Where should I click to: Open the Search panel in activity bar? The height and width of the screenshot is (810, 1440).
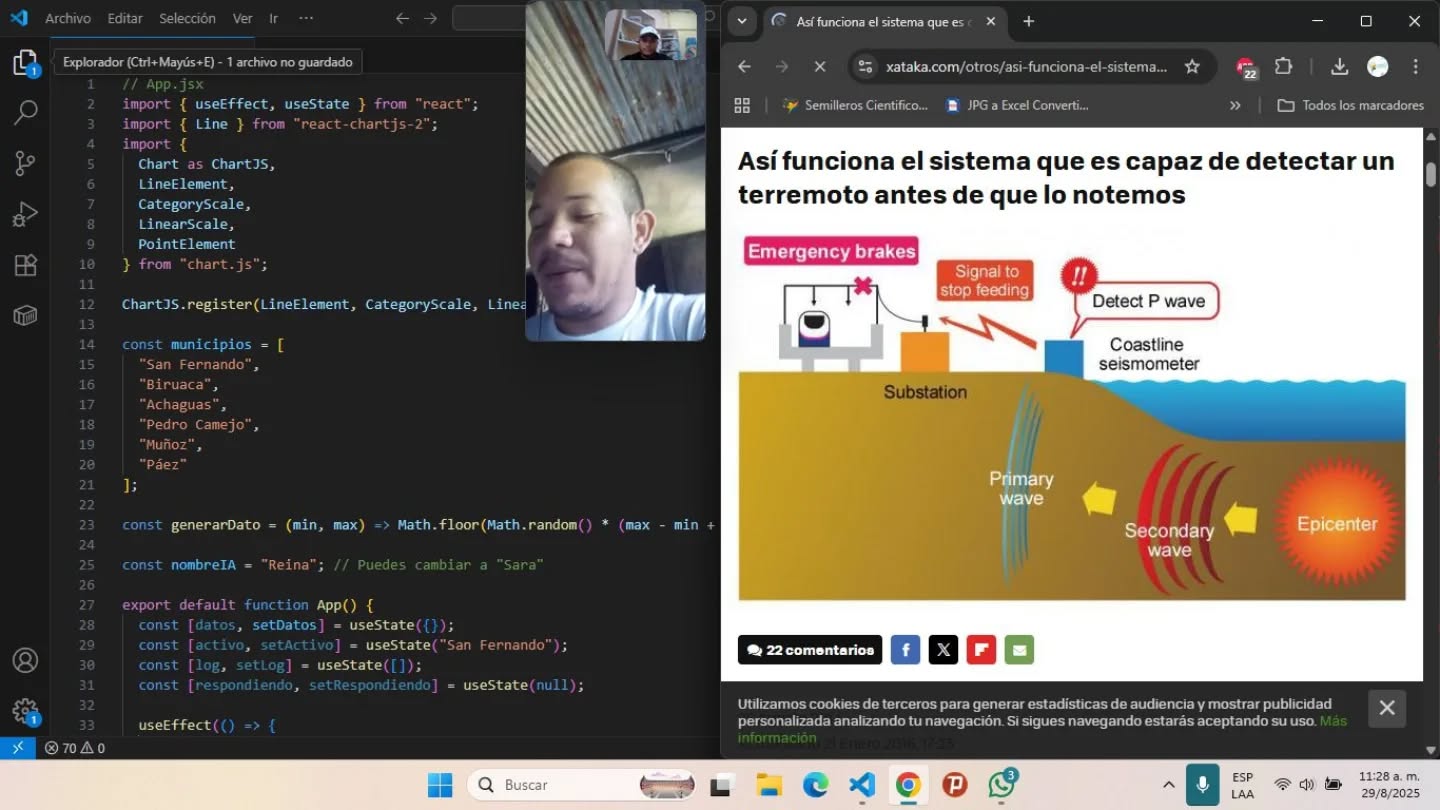click(25, 112)
